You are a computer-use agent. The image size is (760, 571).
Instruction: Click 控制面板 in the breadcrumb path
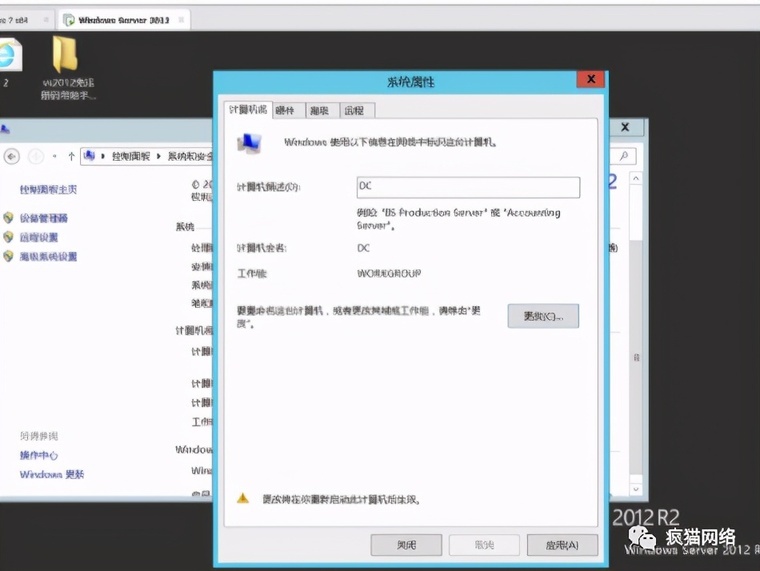click(x=131, y=156)
